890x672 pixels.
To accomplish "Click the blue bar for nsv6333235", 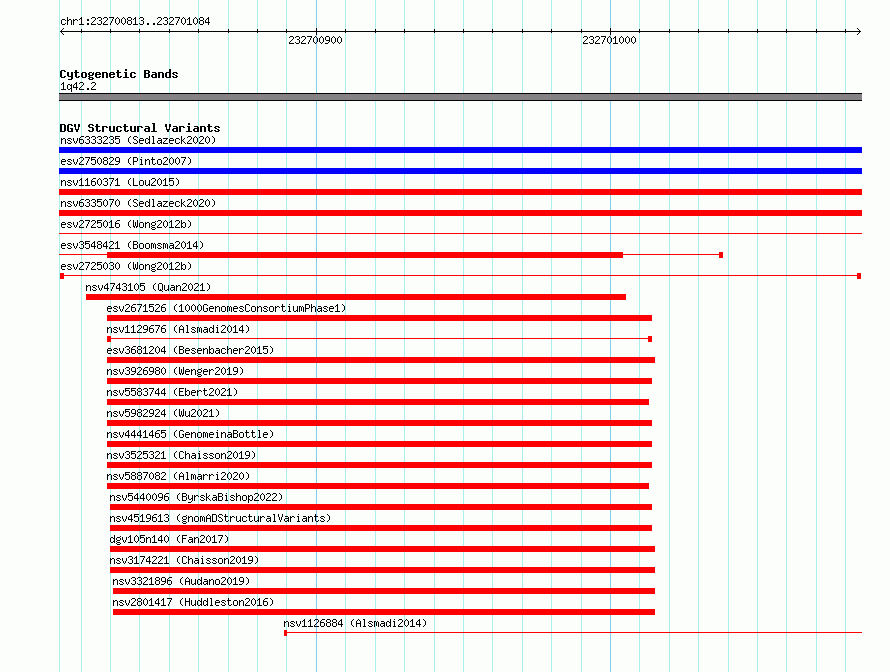I will click(460, 150).
